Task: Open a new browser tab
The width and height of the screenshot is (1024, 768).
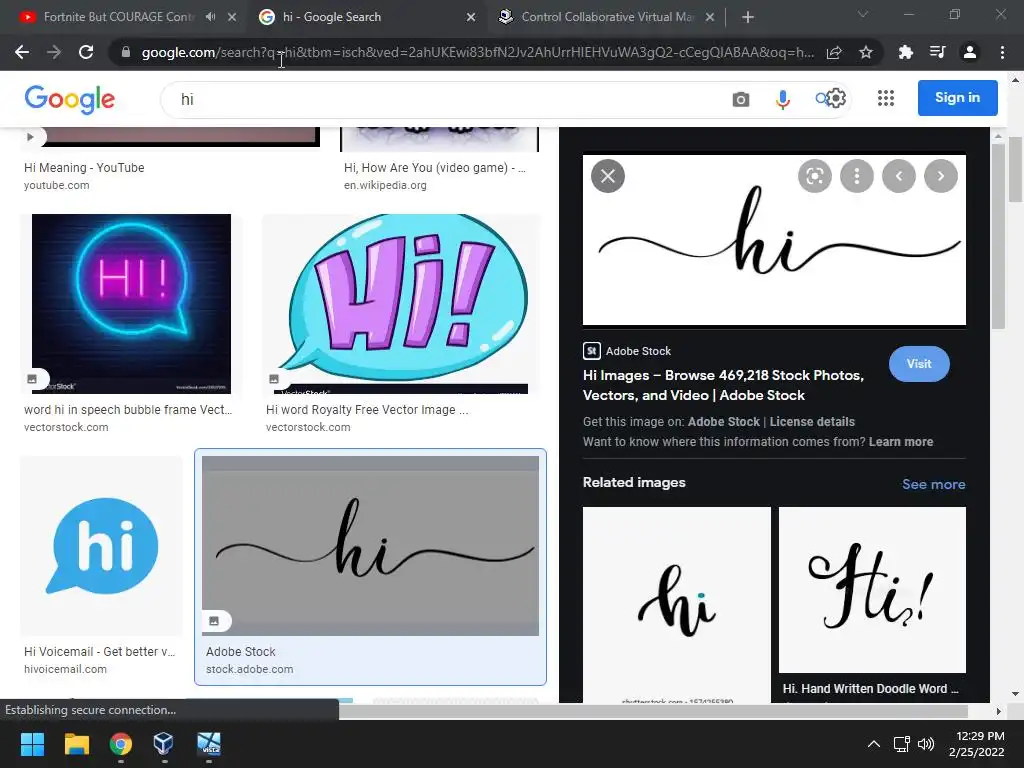Action: pos(748,17)
